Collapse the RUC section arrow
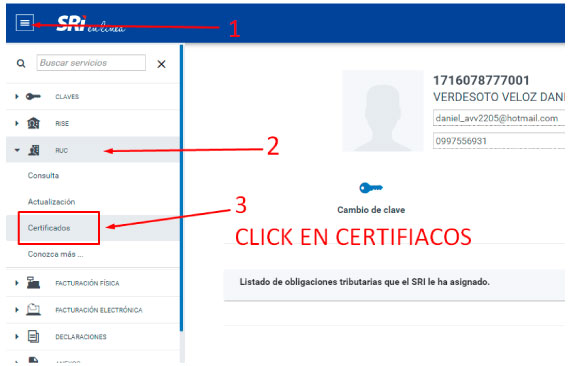570x366 pixels. (17, 150)
